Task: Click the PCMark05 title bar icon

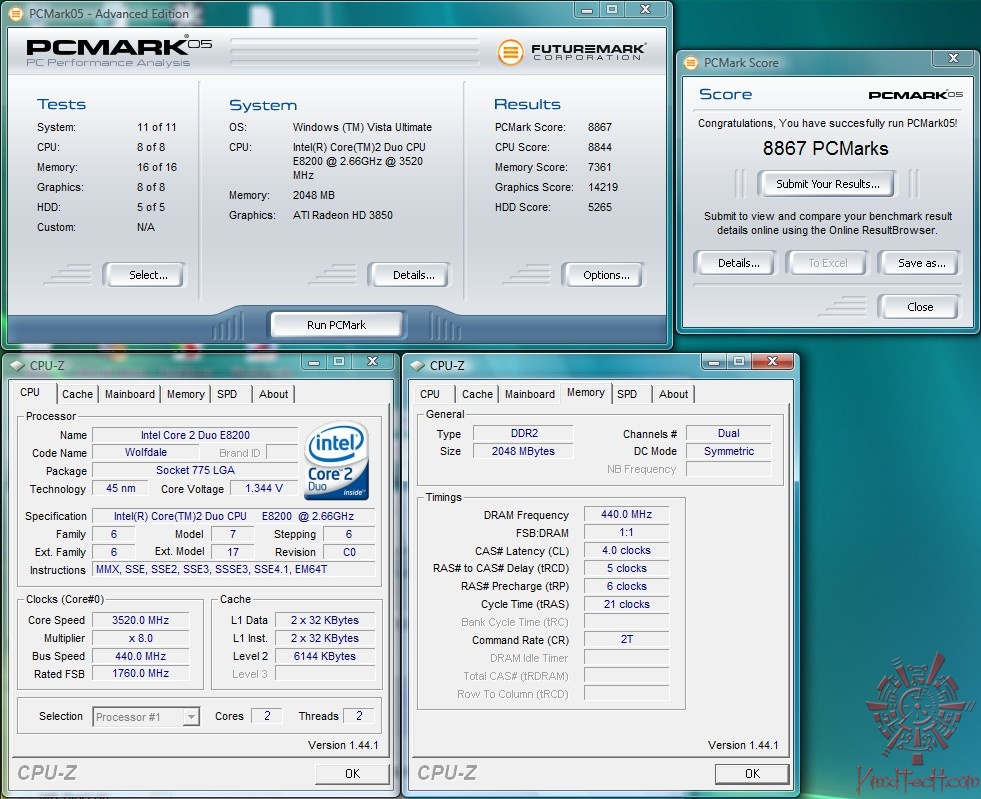Action: pos(15,13)
